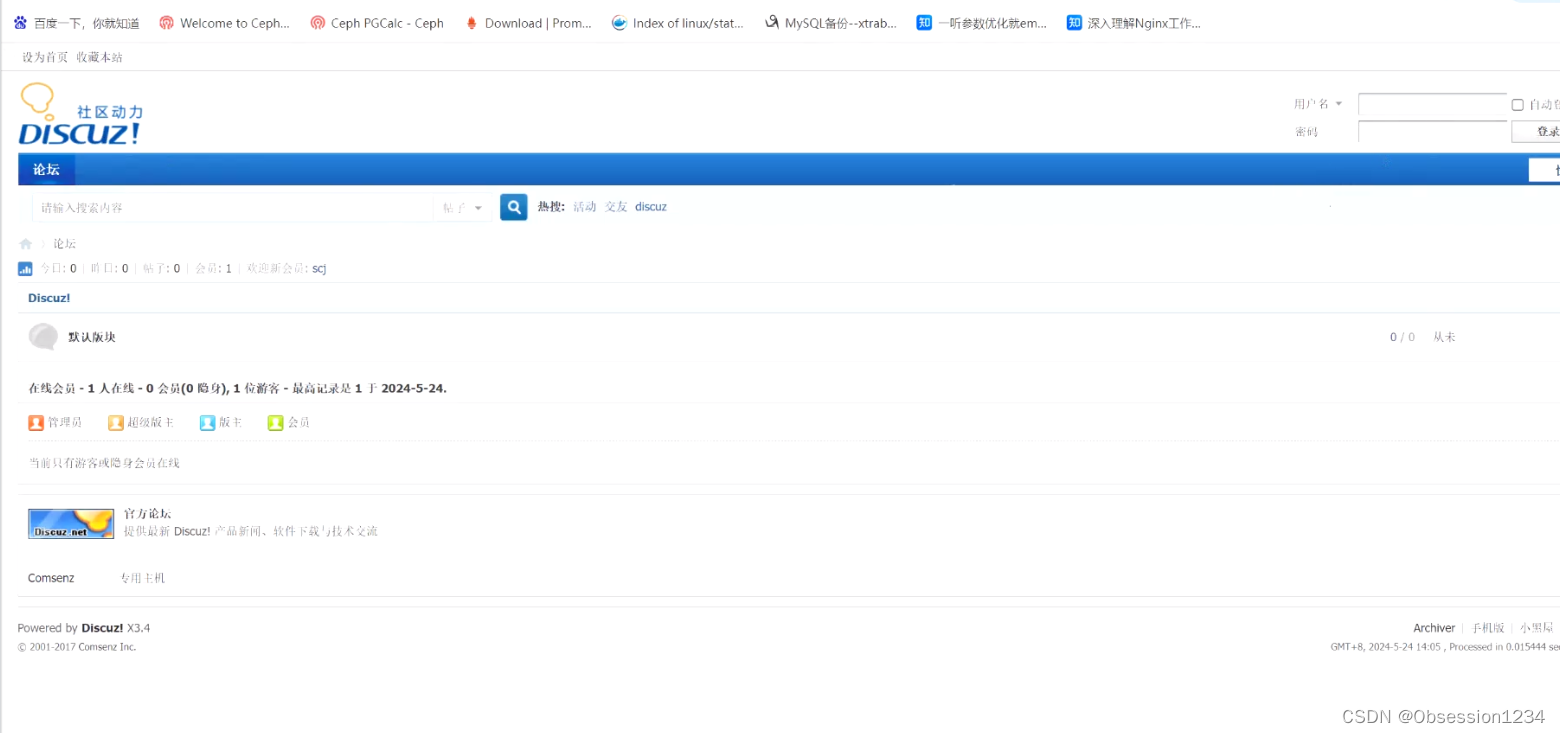
Task: Click the Discuz! logo
Action: 81,115
